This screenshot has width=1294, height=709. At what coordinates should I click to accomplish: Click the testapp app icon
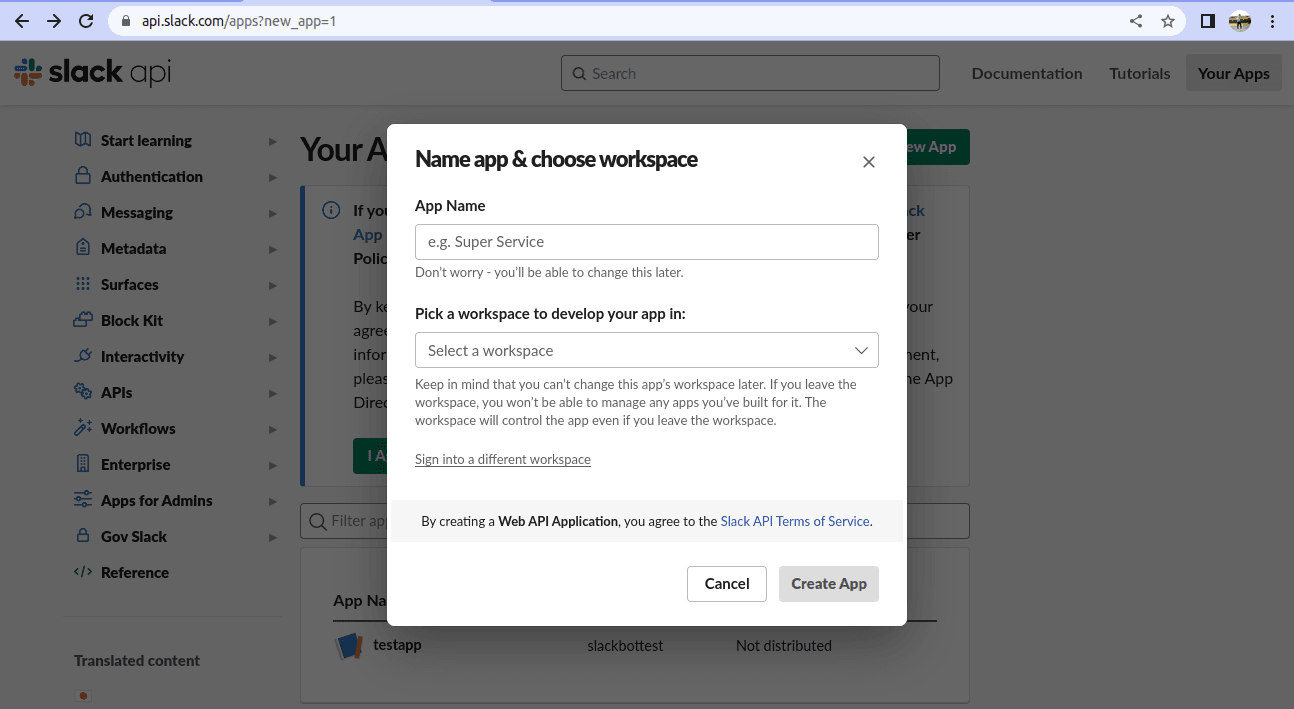(x=348, y=646)
